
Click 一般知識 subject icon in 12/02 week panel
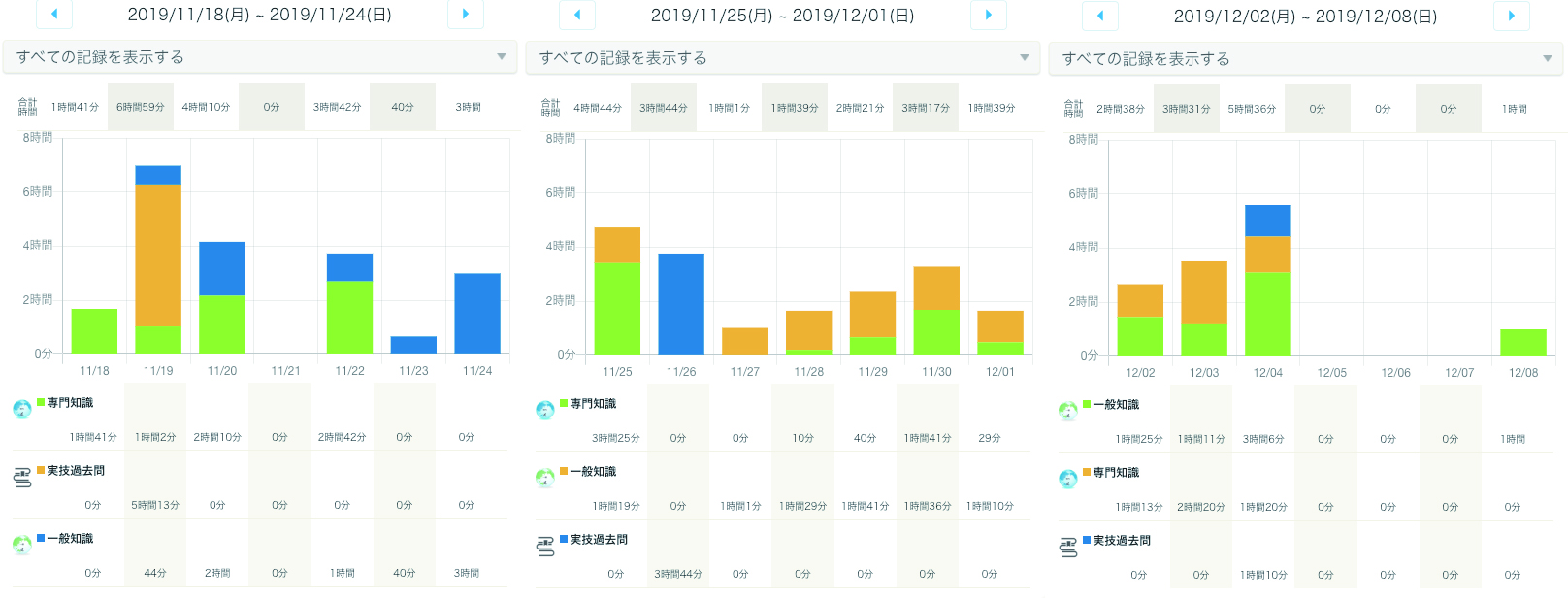1068,411
